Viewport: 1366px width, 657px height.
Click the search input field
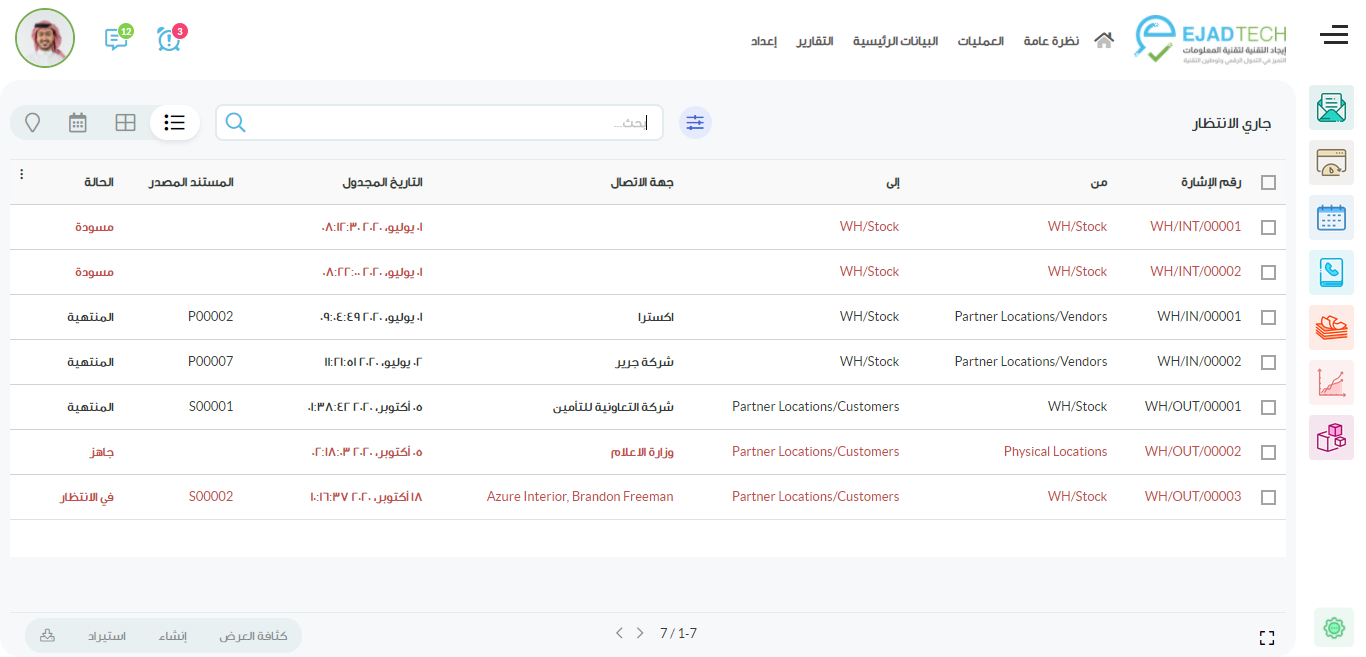tap(440, 123)
